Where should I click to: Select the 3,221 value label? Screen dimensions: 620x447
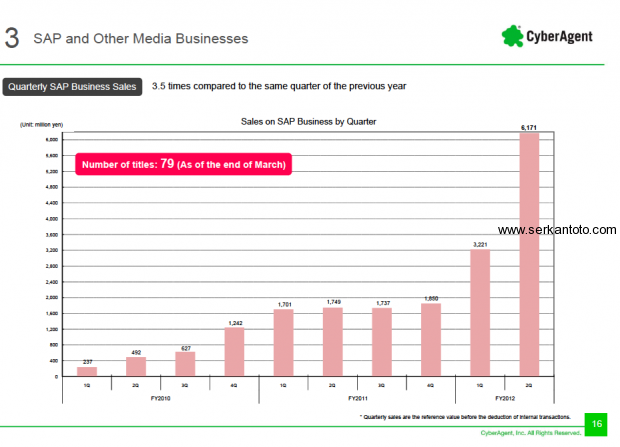click(x=480, y=244)
